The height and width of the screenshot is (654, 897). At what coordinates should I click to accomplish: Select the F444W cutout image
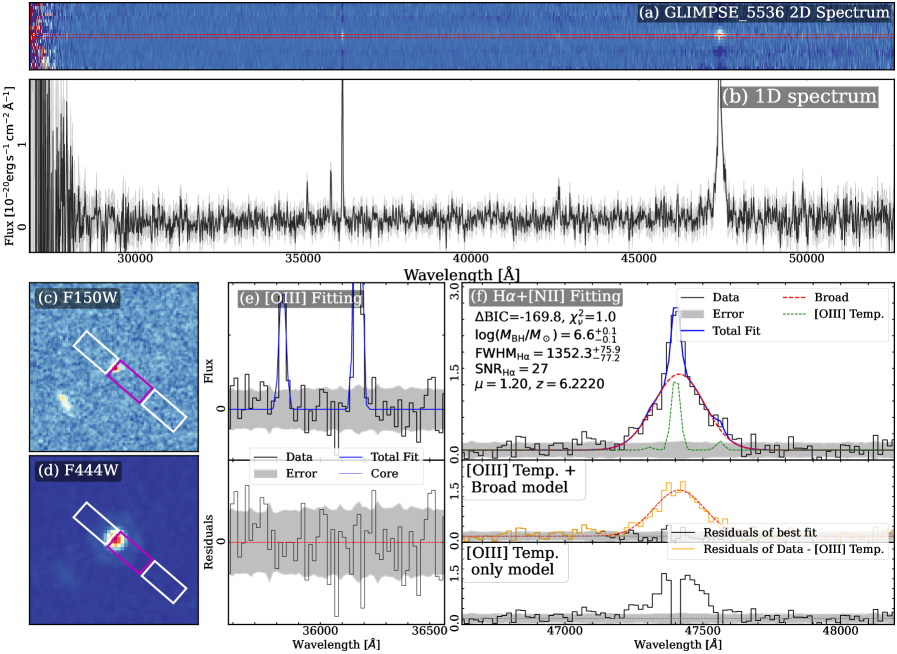click(x=114, y=540)
